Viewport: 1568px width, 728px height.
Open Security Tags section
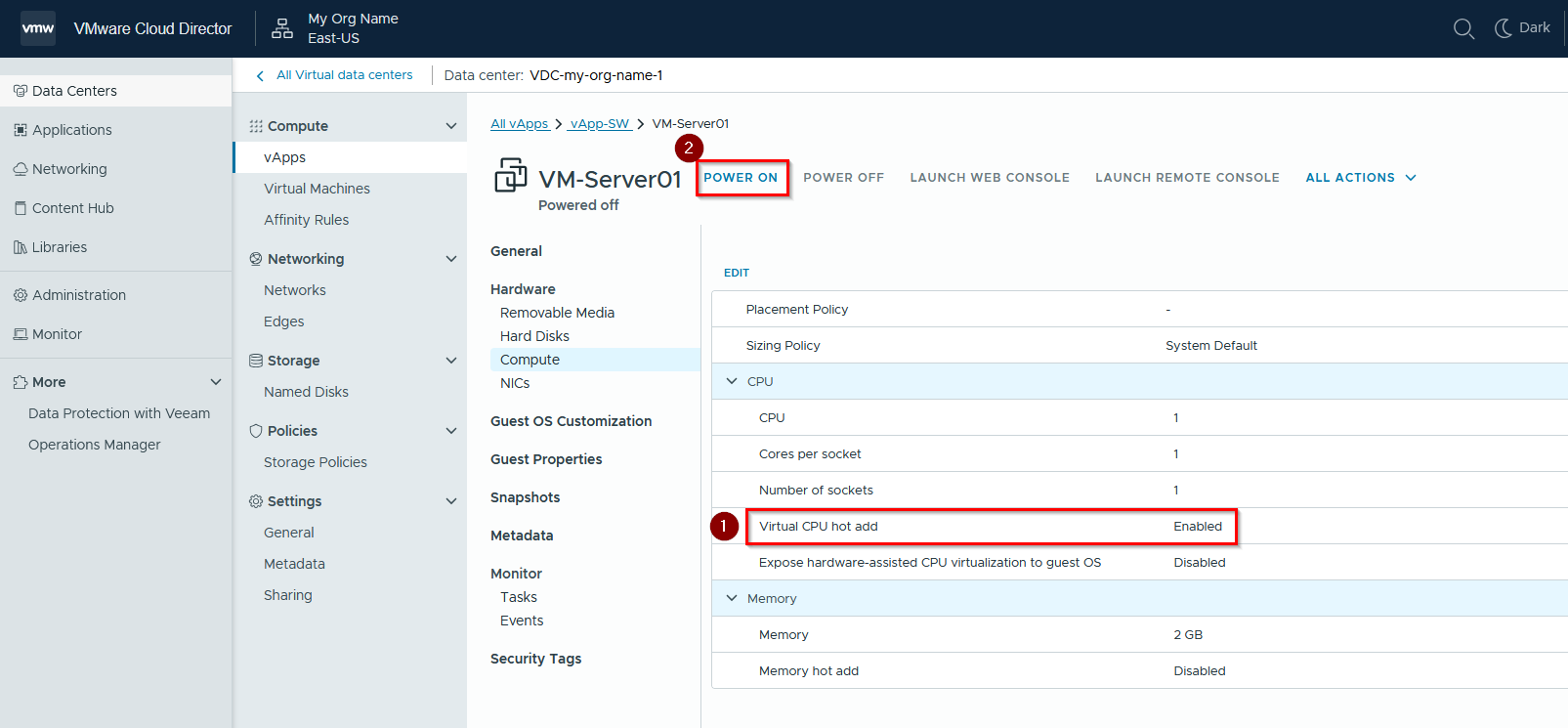[535, 659]
